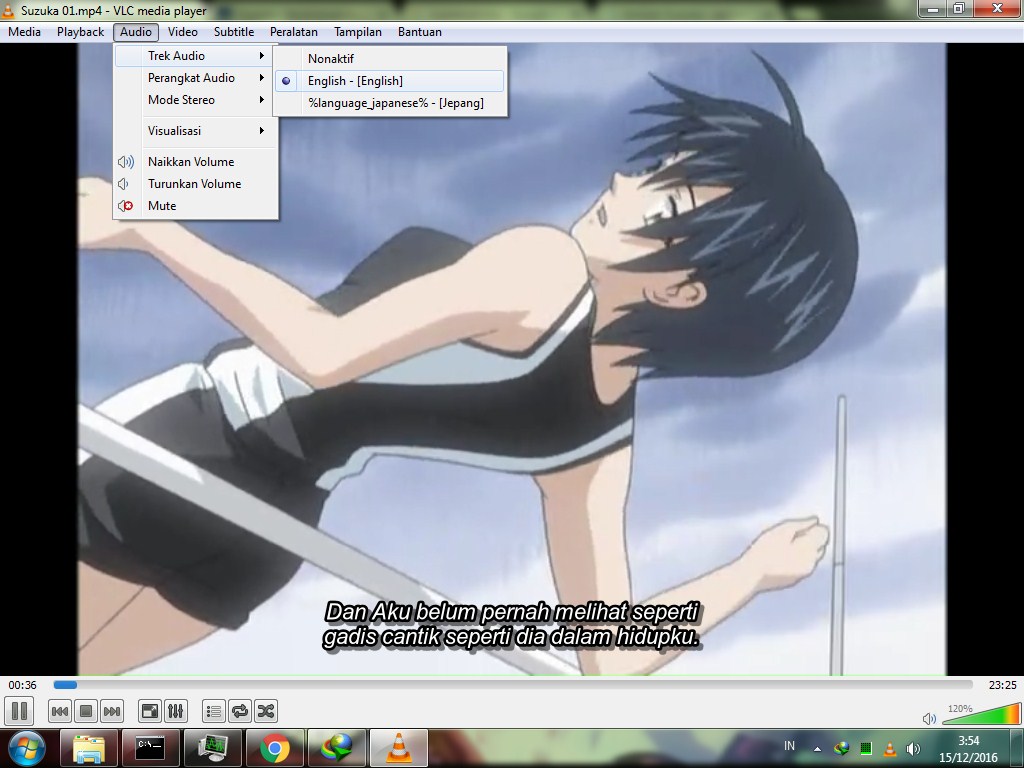
Task: Toggle fullscreen video mode
Action: coord(150,711)
